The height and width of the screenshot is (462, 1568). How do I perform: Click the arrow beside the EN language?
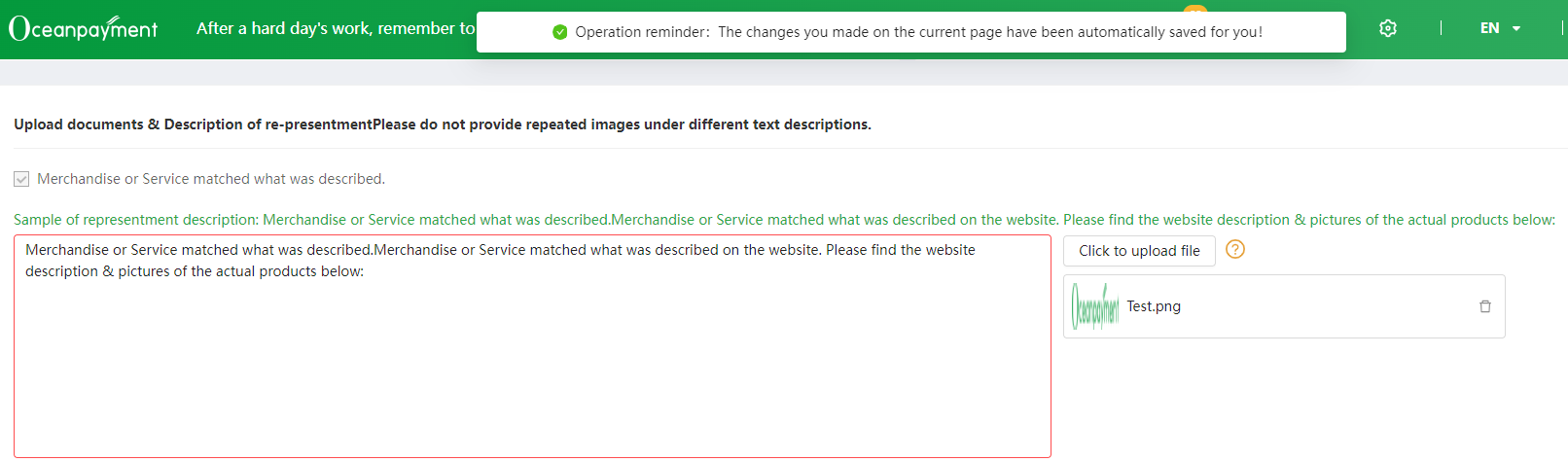click(x=1516, y=29)
